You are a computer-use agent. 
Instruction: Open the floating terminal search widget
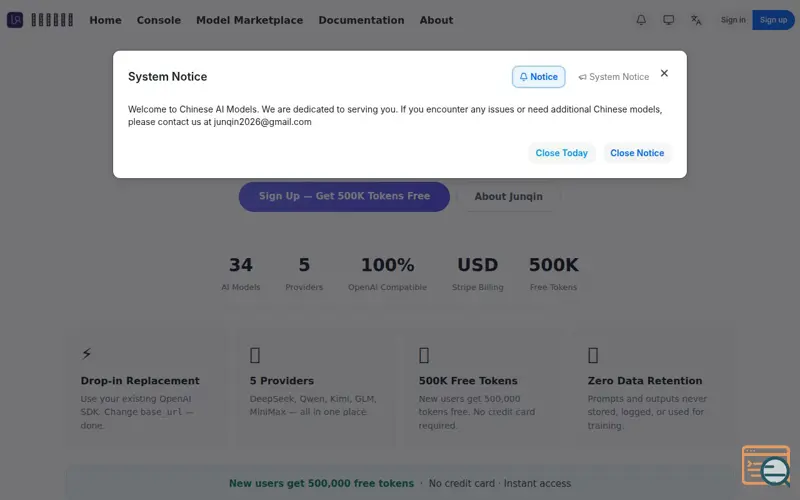(766, 466)
